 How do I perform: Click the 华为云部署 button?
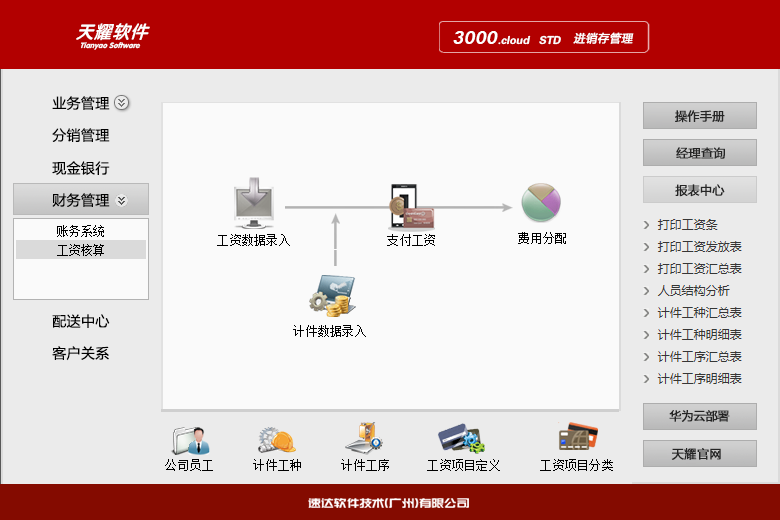tap(699, 416)
